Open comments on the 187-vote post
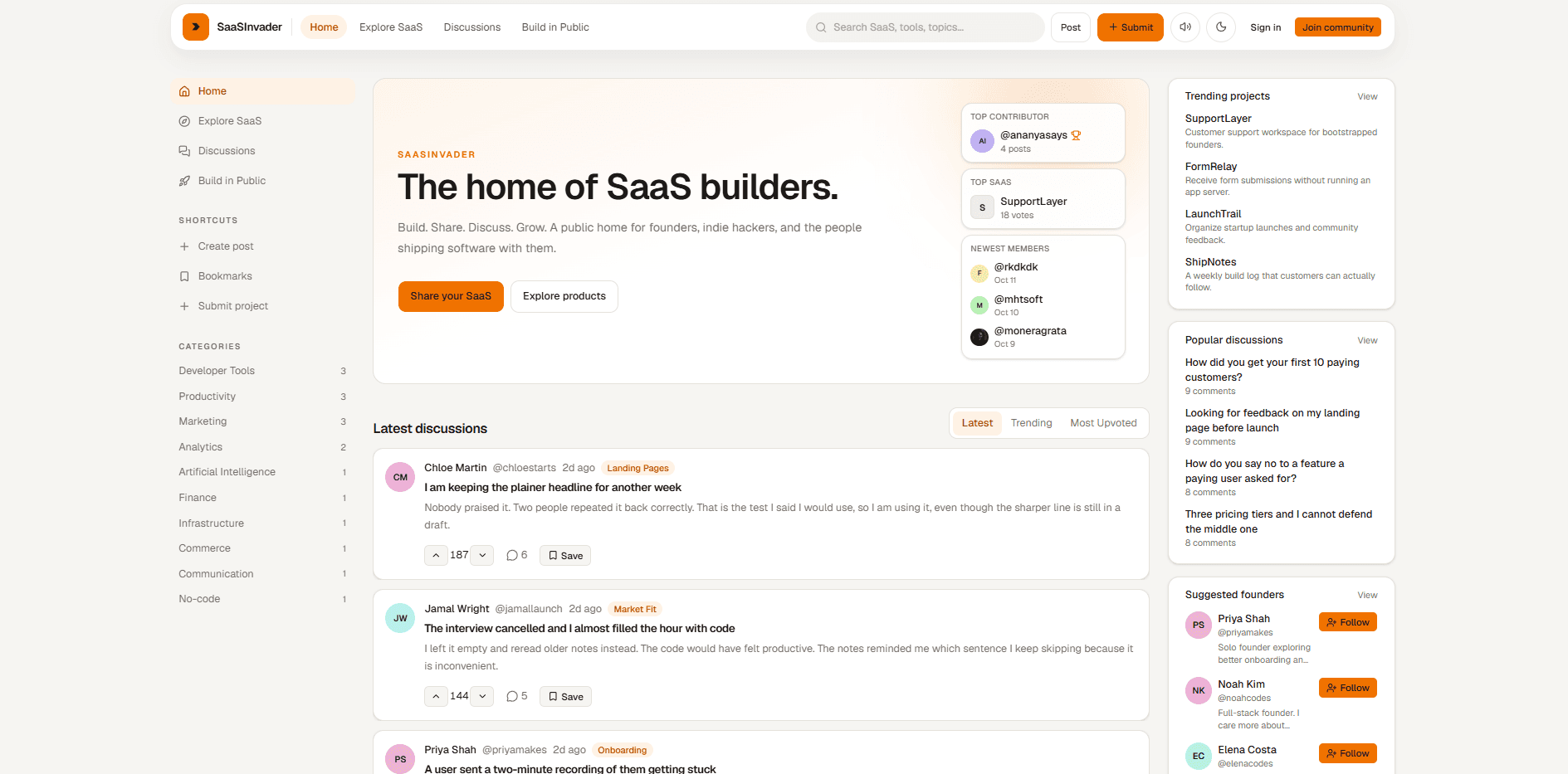The height and width of the screenshot is (774, 1568). point(516,555)
